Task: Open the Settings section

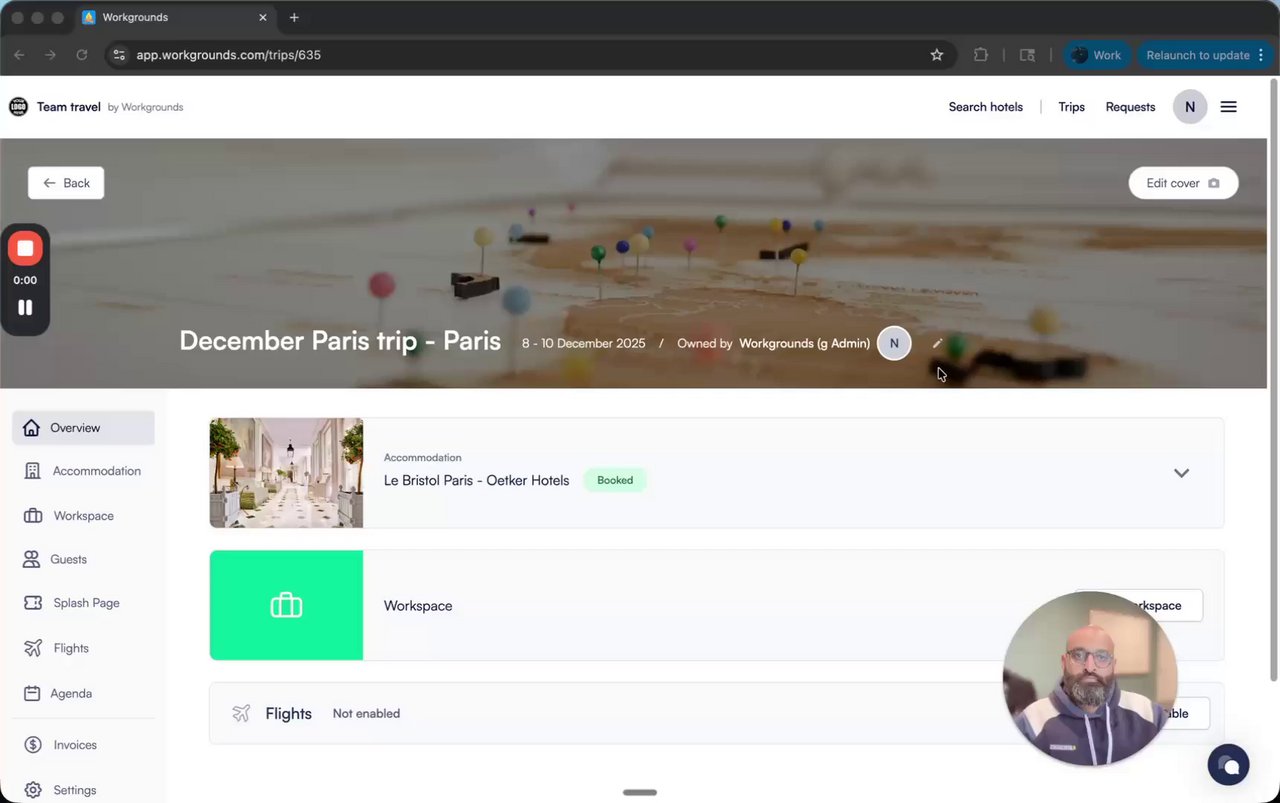Action: 83,790
